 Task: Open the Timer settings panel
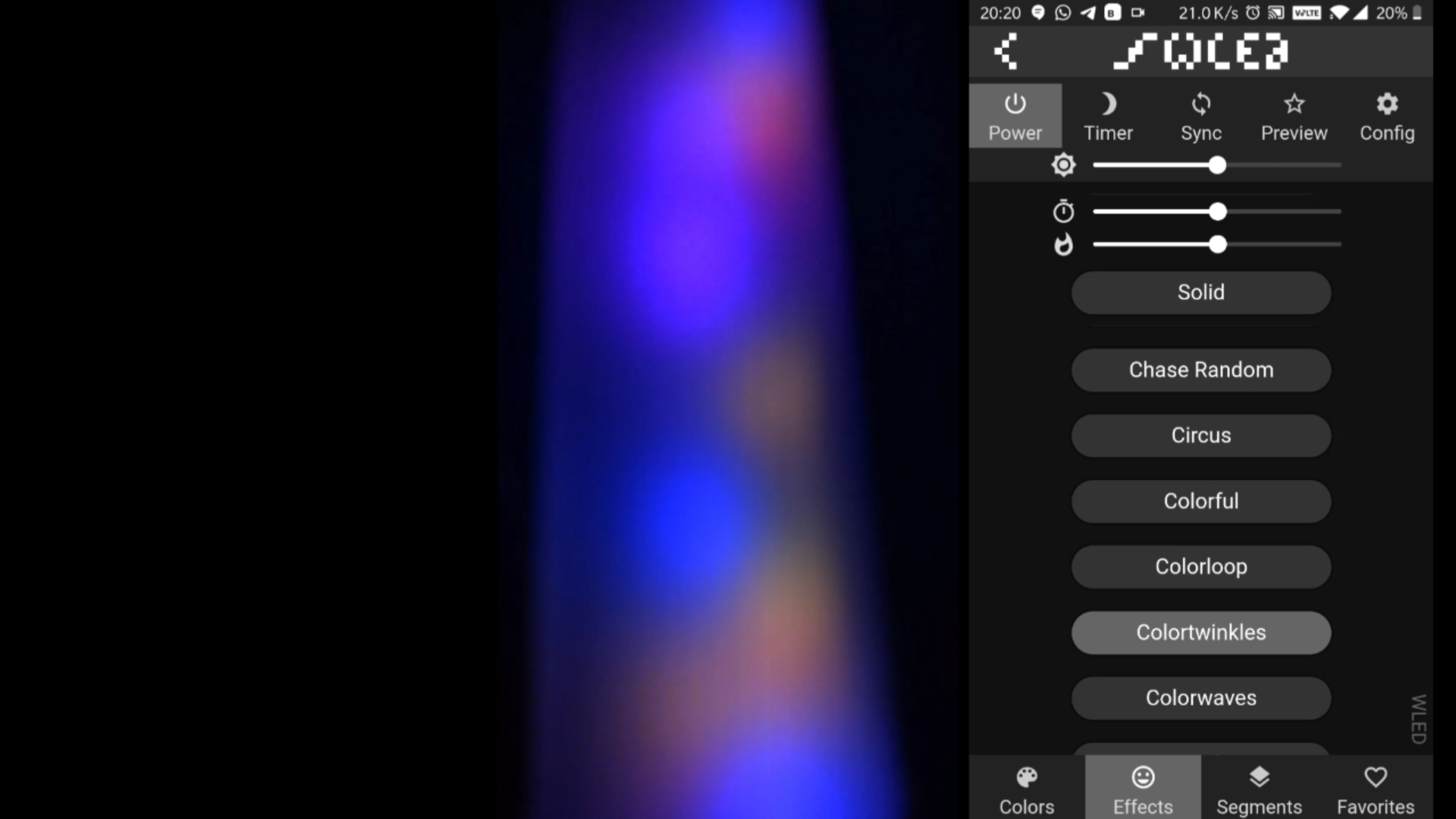click(1108, 115)
